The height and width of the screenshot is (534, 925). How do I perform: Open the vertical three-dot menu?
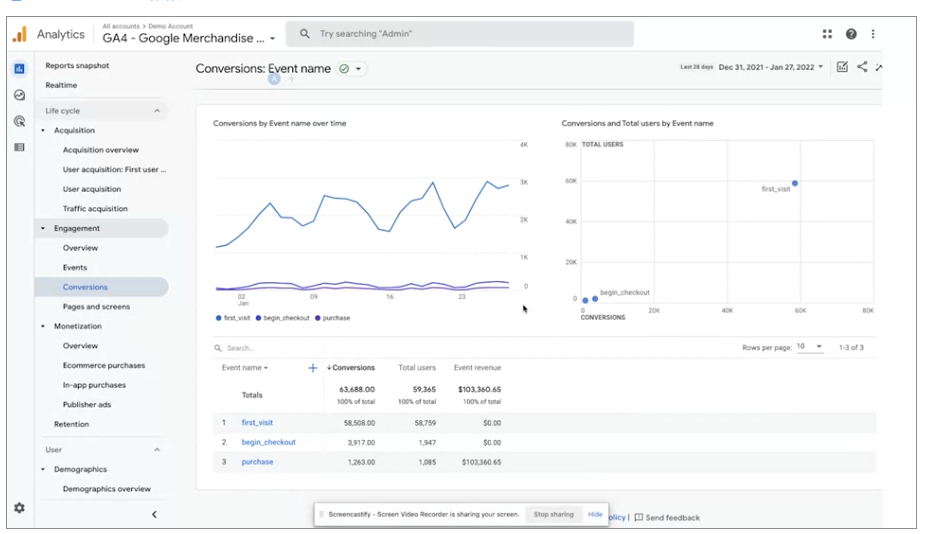click(x=872, y=34)
